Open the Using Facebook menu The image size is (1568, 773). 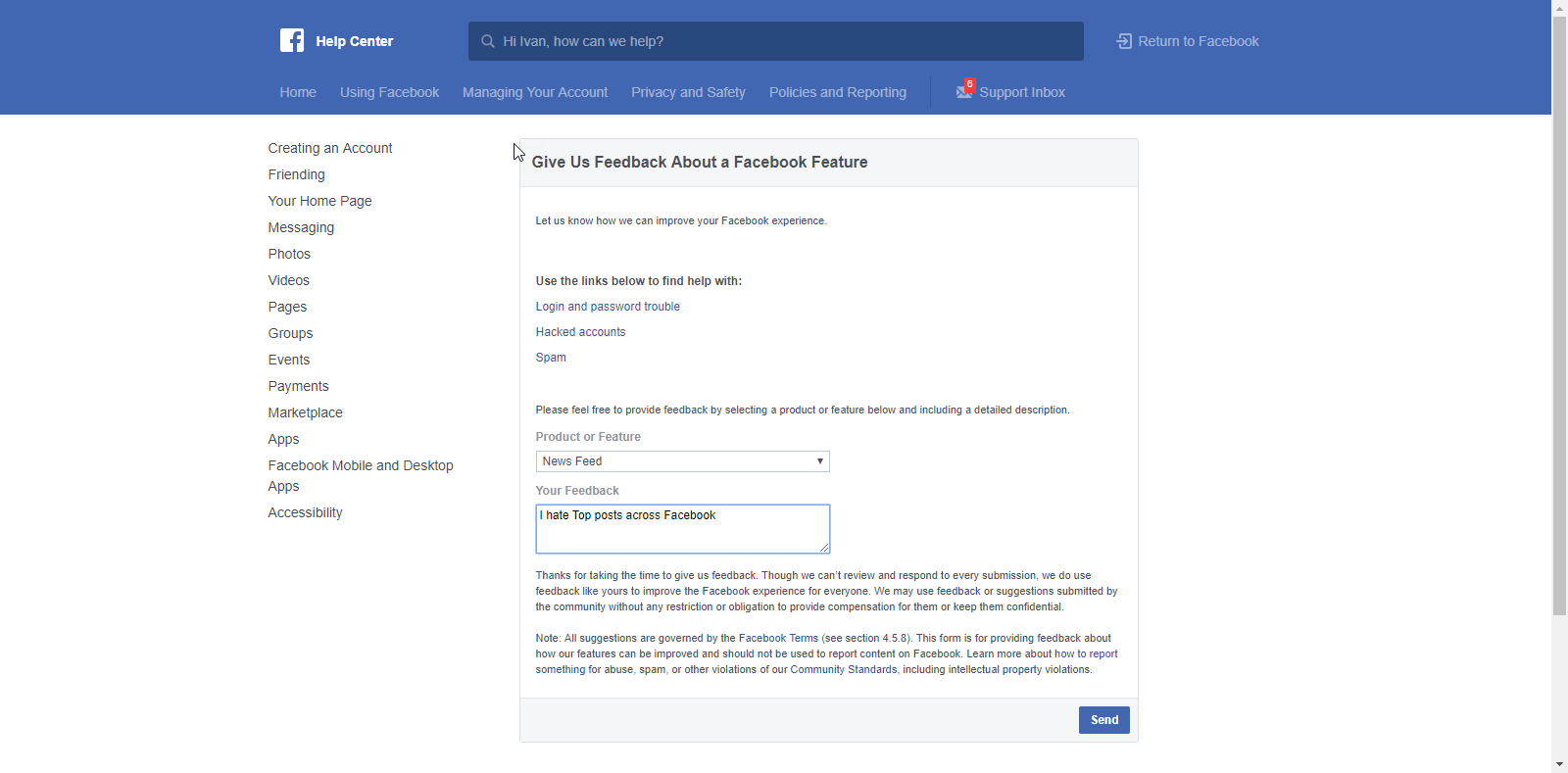coord(389,92)
